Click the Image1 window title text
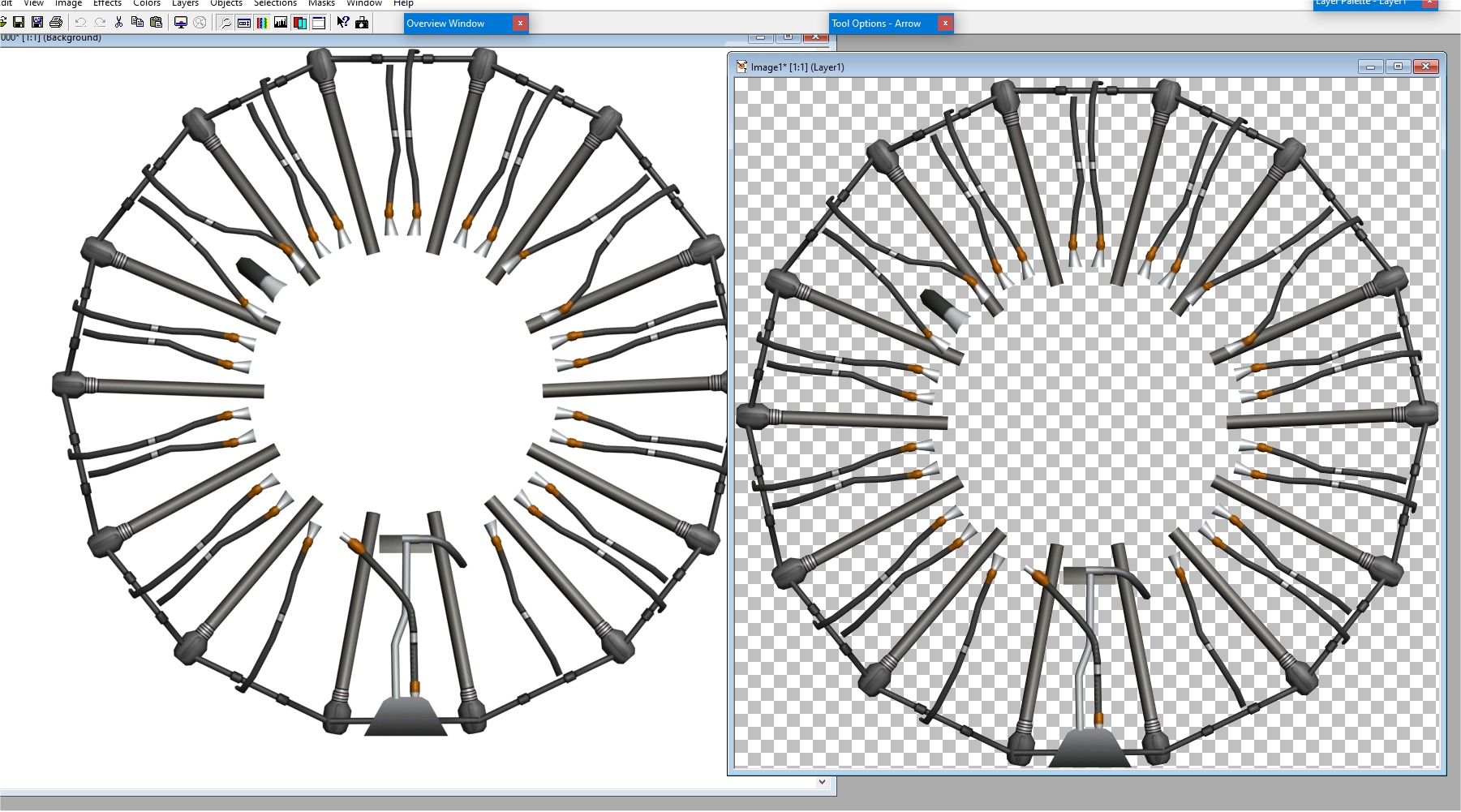 (x=797, y=67)
